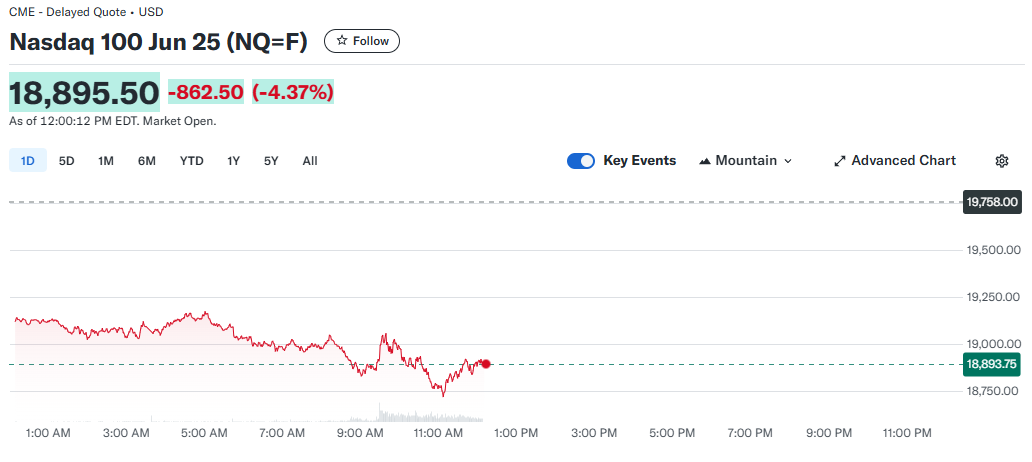Click the 5:00 AM time axis label
This screenshot has height=462, width=1032.
pos(205,433)
